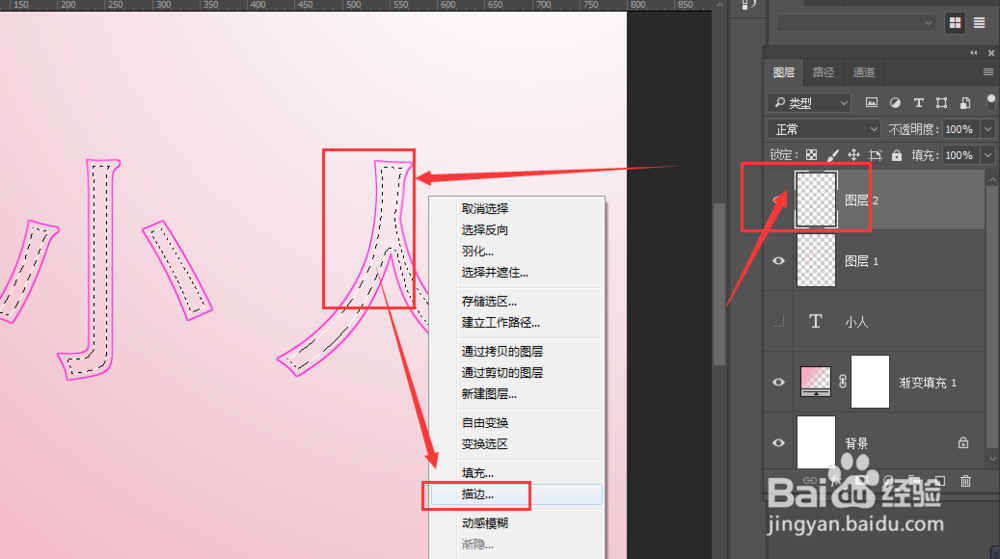Expand the 填充 slider arrow
Screen dimensions: 1000x559
(988, 155)
